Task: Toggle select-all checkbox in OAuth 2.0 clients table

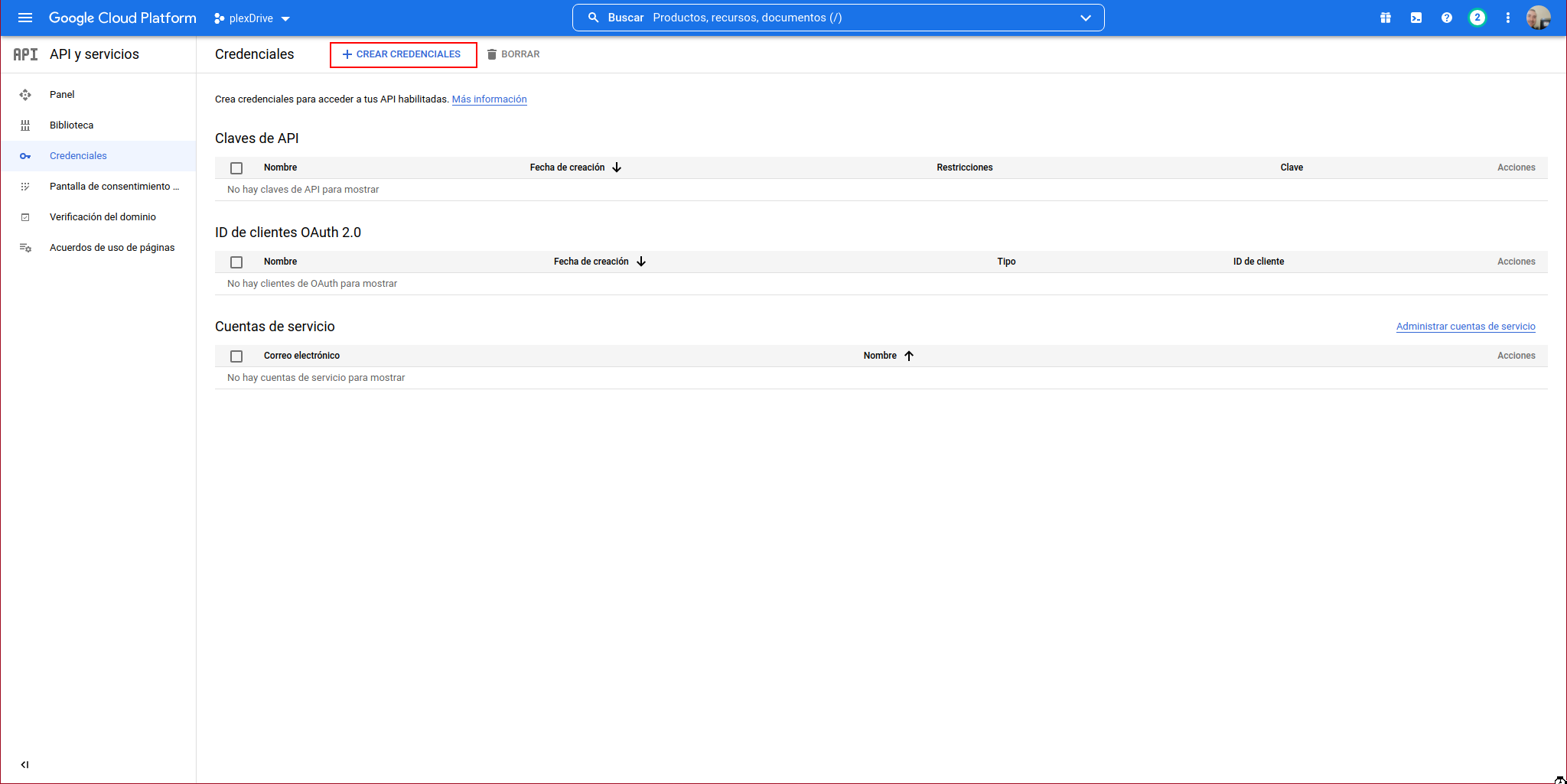Action: [x=236, y=262]
